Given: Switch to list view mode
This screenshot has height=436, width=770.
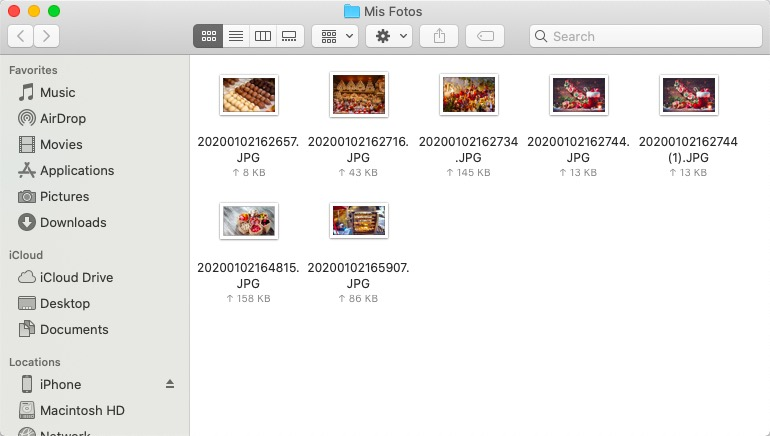Looking at the screenshot, I should [x=236, y=36].
